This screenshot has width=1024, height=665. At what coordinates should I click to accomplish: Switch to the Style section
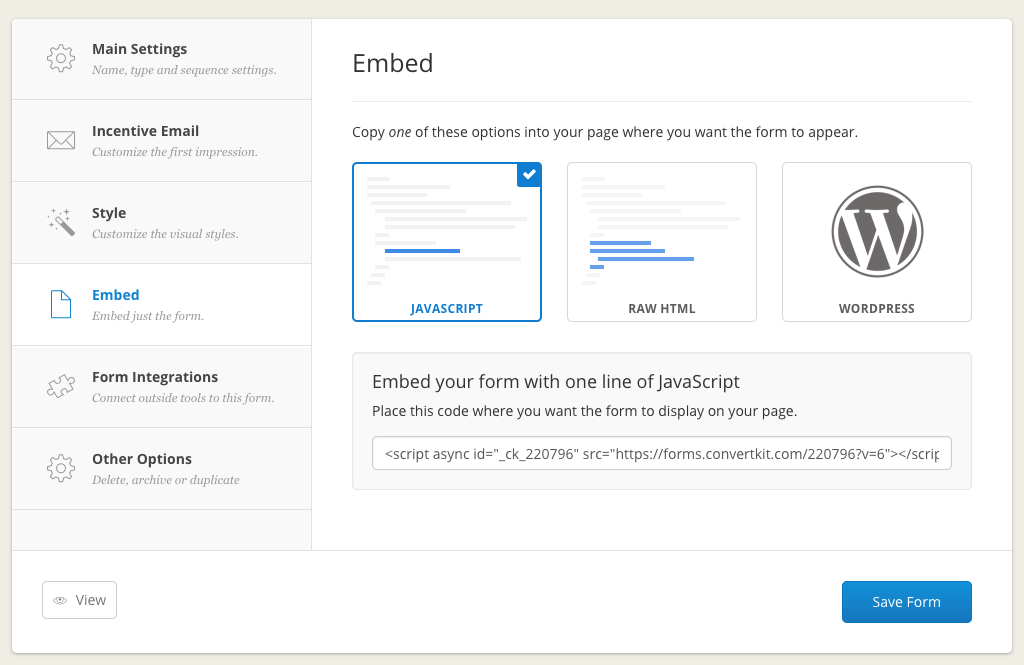click(161, 223)
